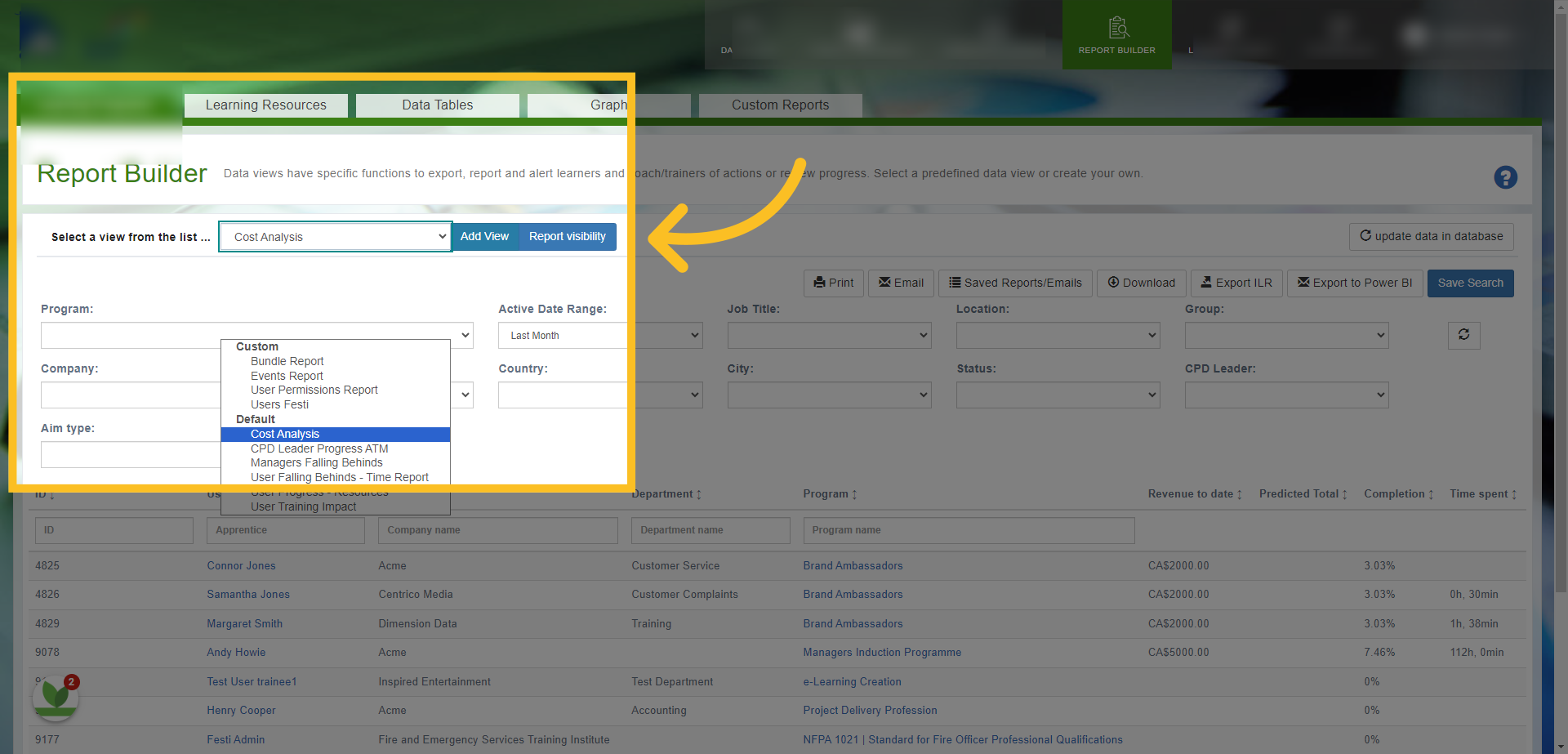Click the Add View button
Viewport: 1568px width, 754px height.
[x=484, y=237]
